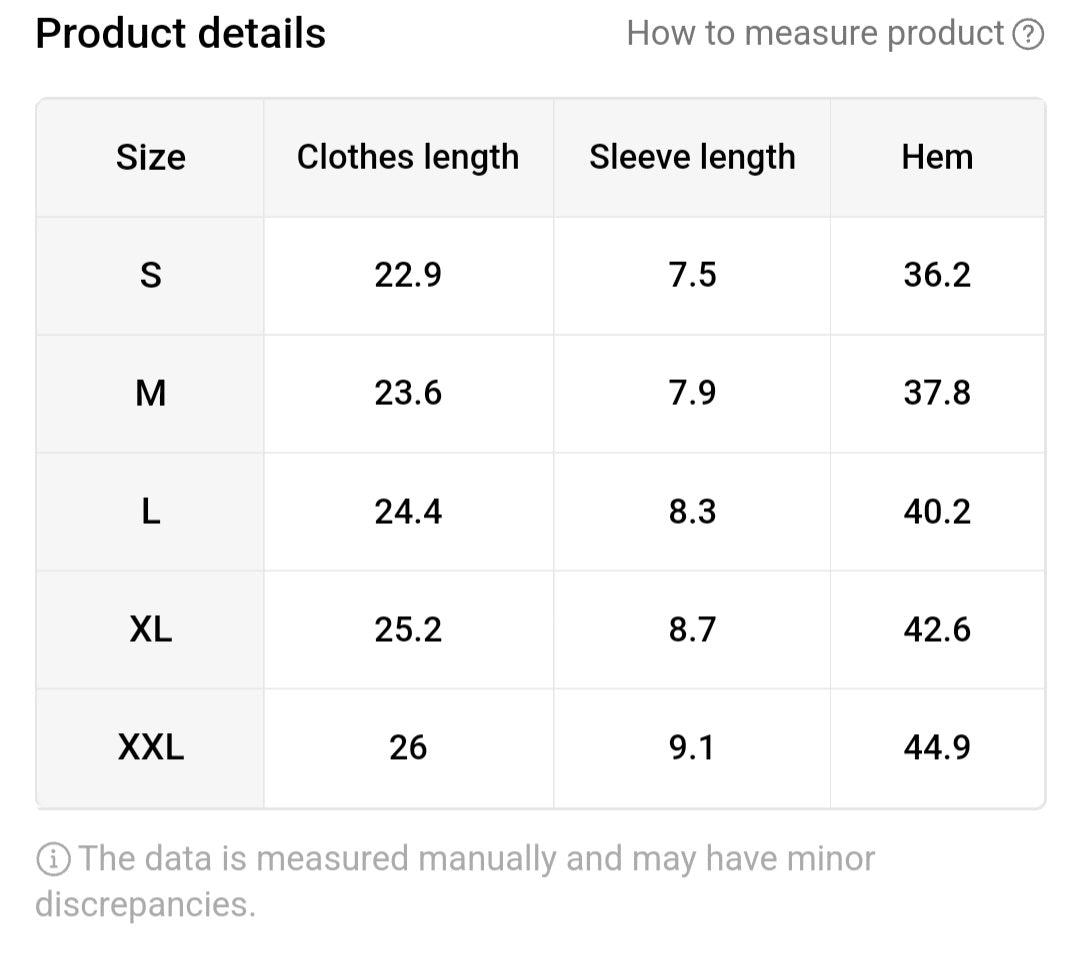The height and width of the screenshot is (961, 1080).
Task: Select size L row label
Action: [150, 511]
